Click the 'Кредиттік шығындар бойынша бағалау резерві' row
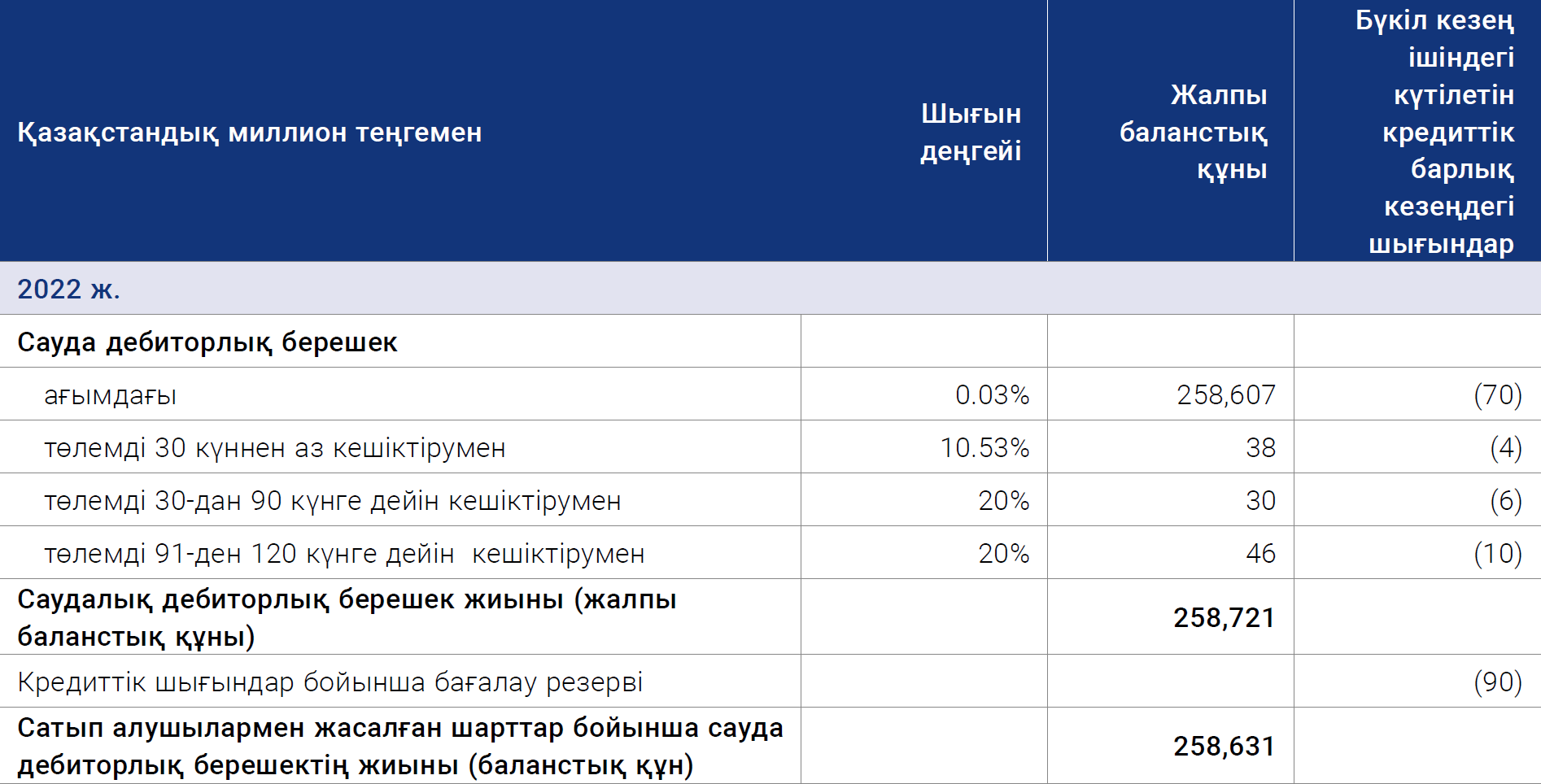1541x784 pixels. (770, 682)
